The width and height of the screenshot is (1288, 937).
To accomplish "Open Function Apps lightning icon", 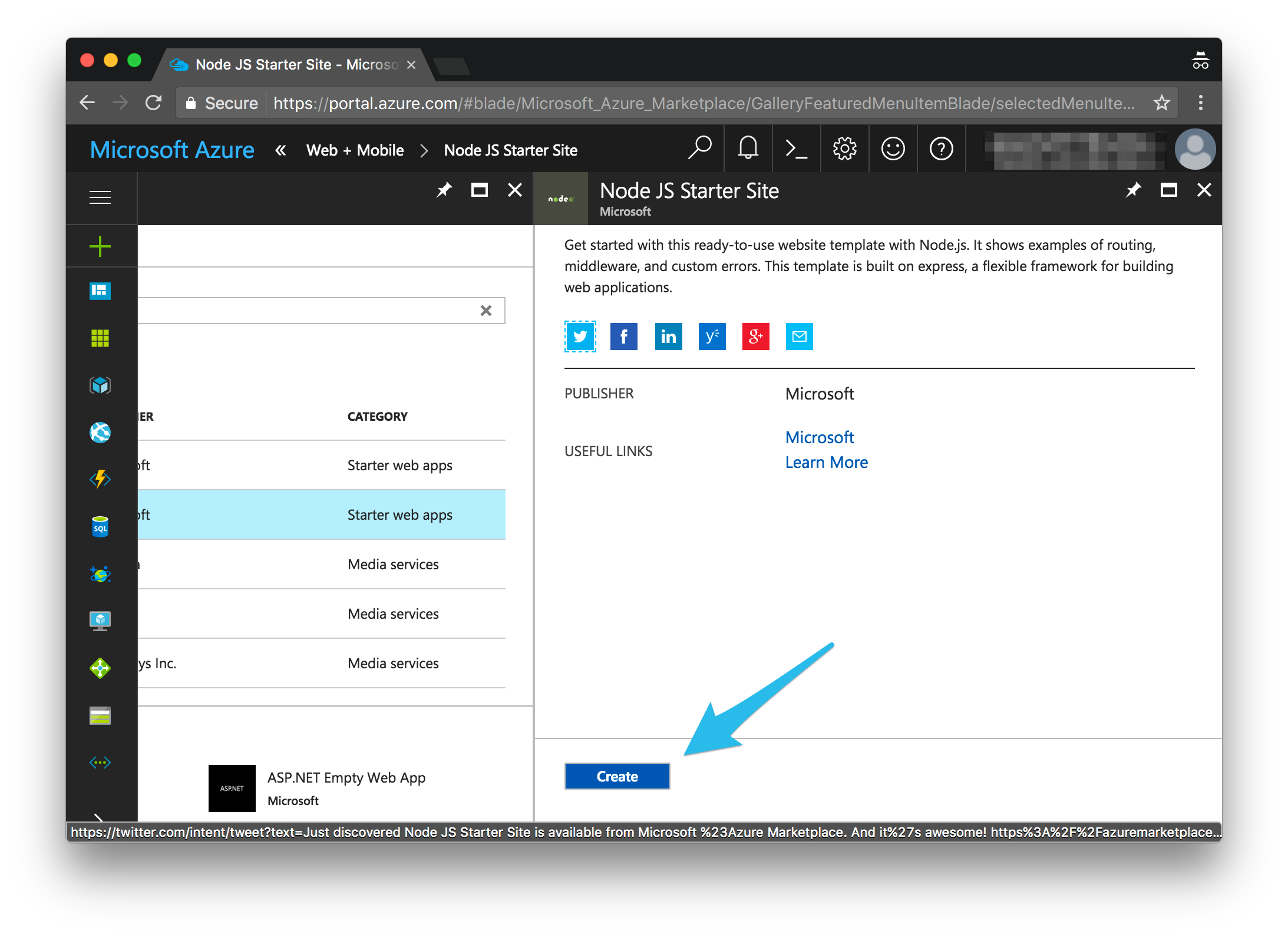I will pos(100,480).
